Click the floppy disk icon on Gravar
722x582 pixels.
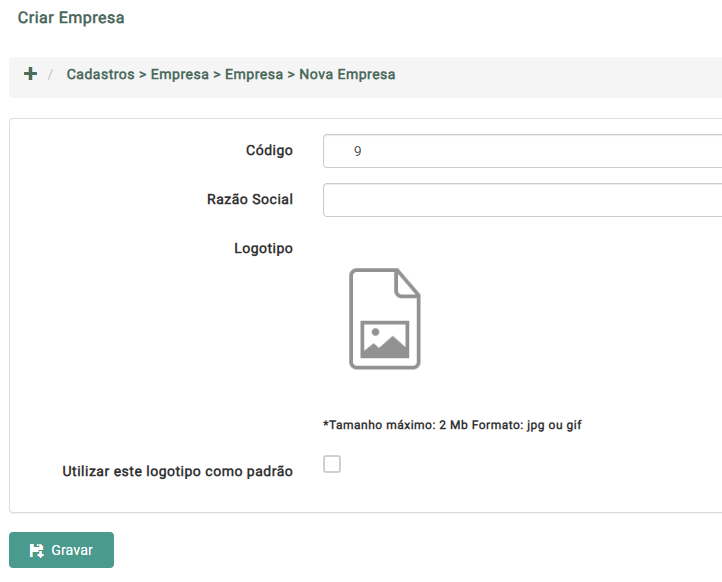click(37, 550)
